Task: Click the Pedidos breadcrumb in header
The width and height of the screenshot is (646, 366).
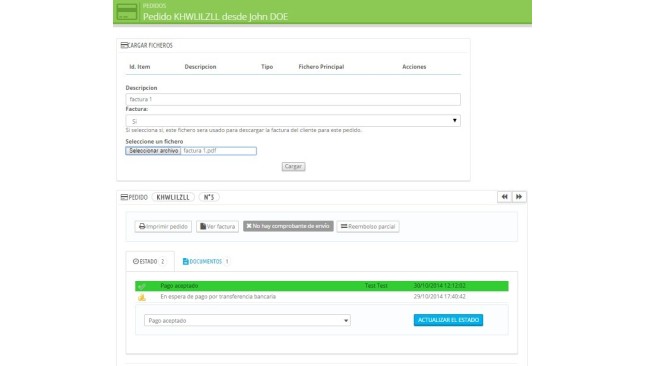Action: click(154, 6)
